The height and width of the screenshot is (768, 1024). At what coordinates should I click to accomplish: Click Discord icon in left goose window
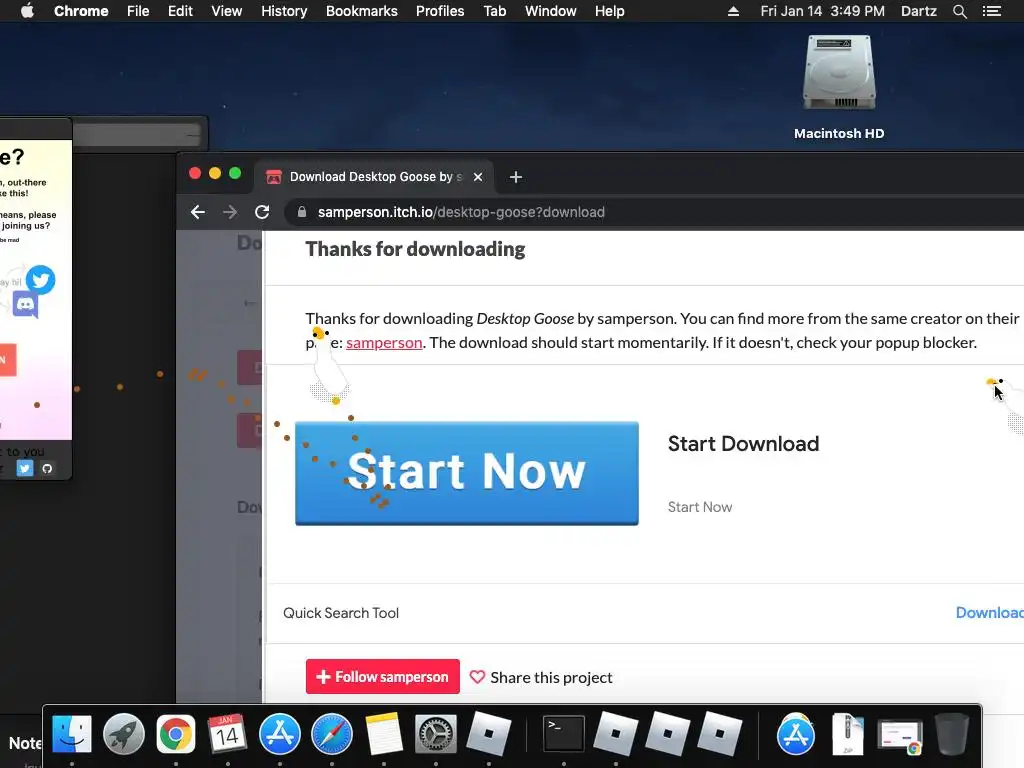tap(25, 304)
